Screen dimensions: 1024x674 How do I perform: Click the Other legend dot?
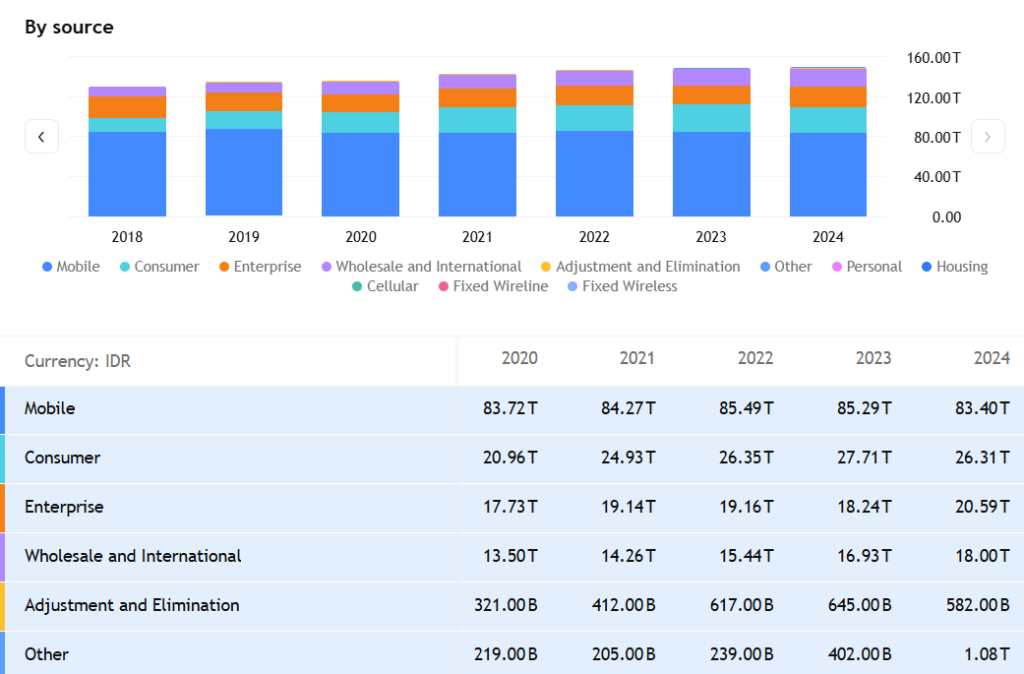point(765,267)
